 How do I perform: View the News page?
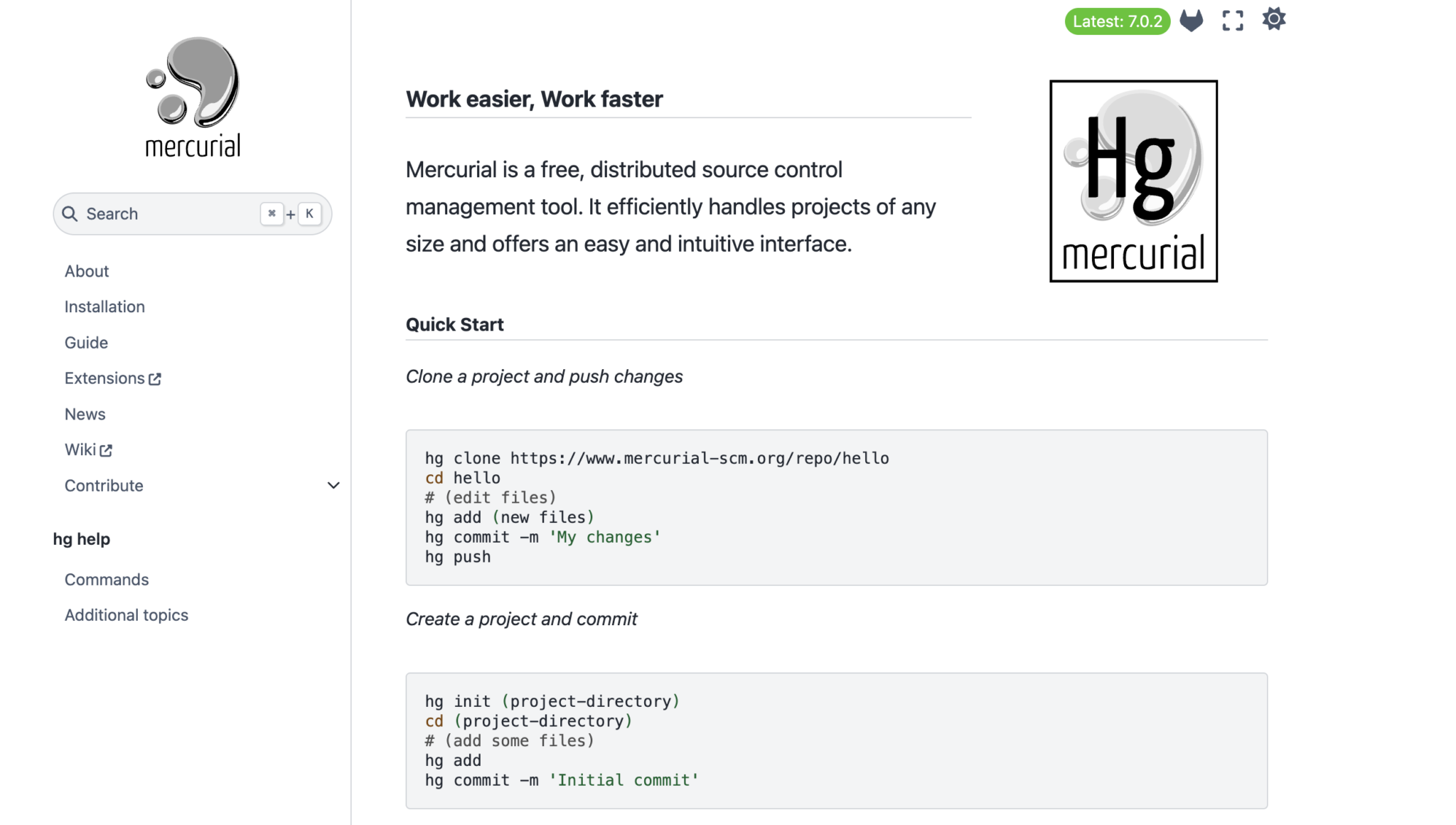coord(85,413)
